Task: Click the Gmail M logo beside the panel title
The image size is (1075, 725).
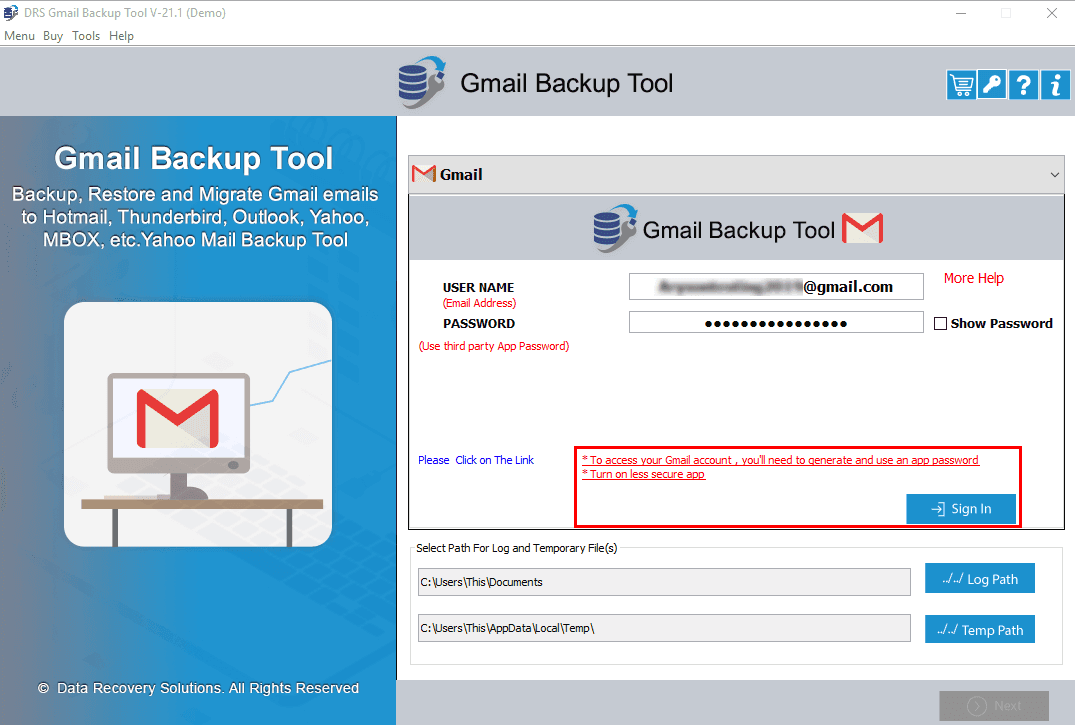Action: click(862, 228)
